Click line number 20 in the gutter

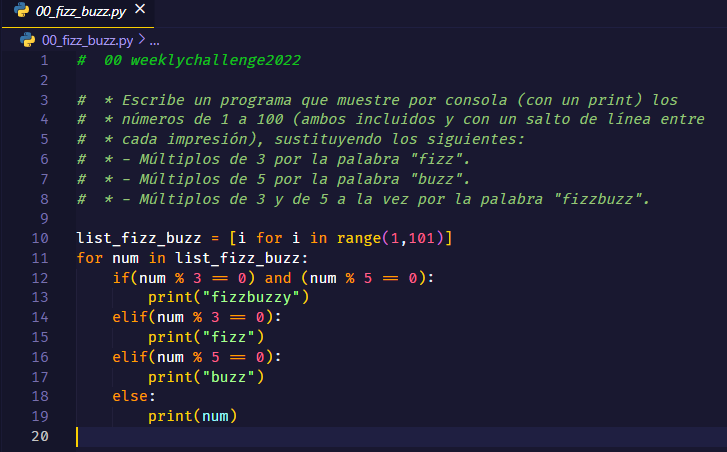pyautogui.click(x=40, y=436)
